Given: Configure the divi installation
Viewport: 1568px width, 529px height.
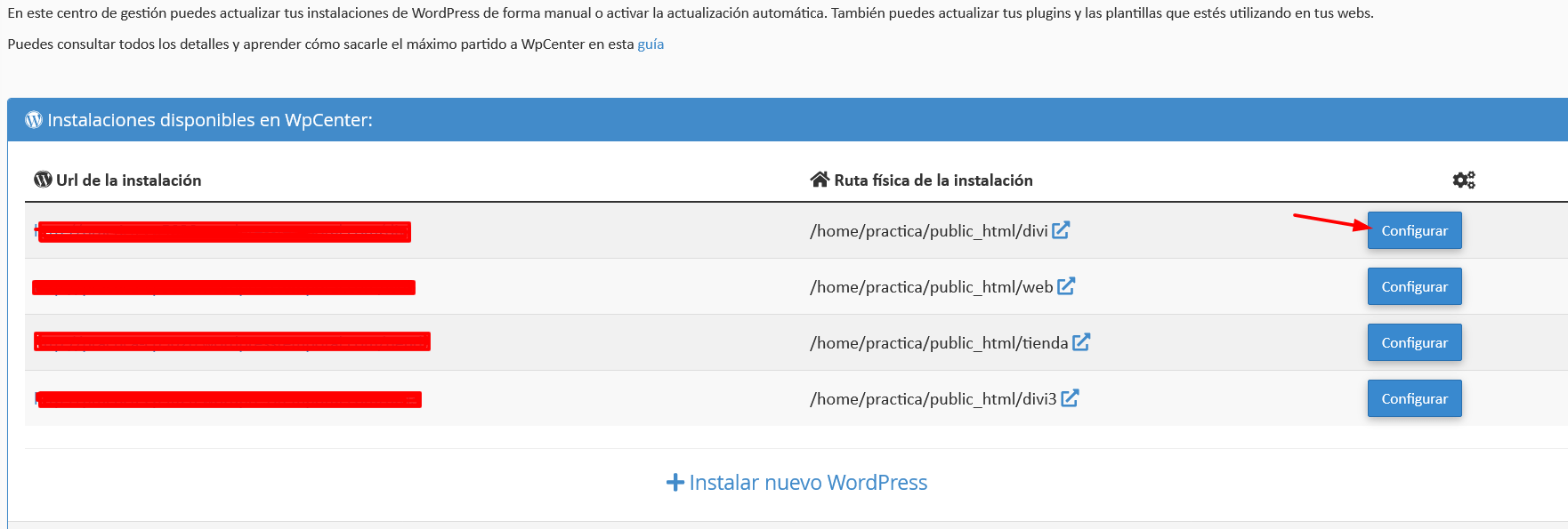Looking at the screenshot, I should click(1414, 230).
